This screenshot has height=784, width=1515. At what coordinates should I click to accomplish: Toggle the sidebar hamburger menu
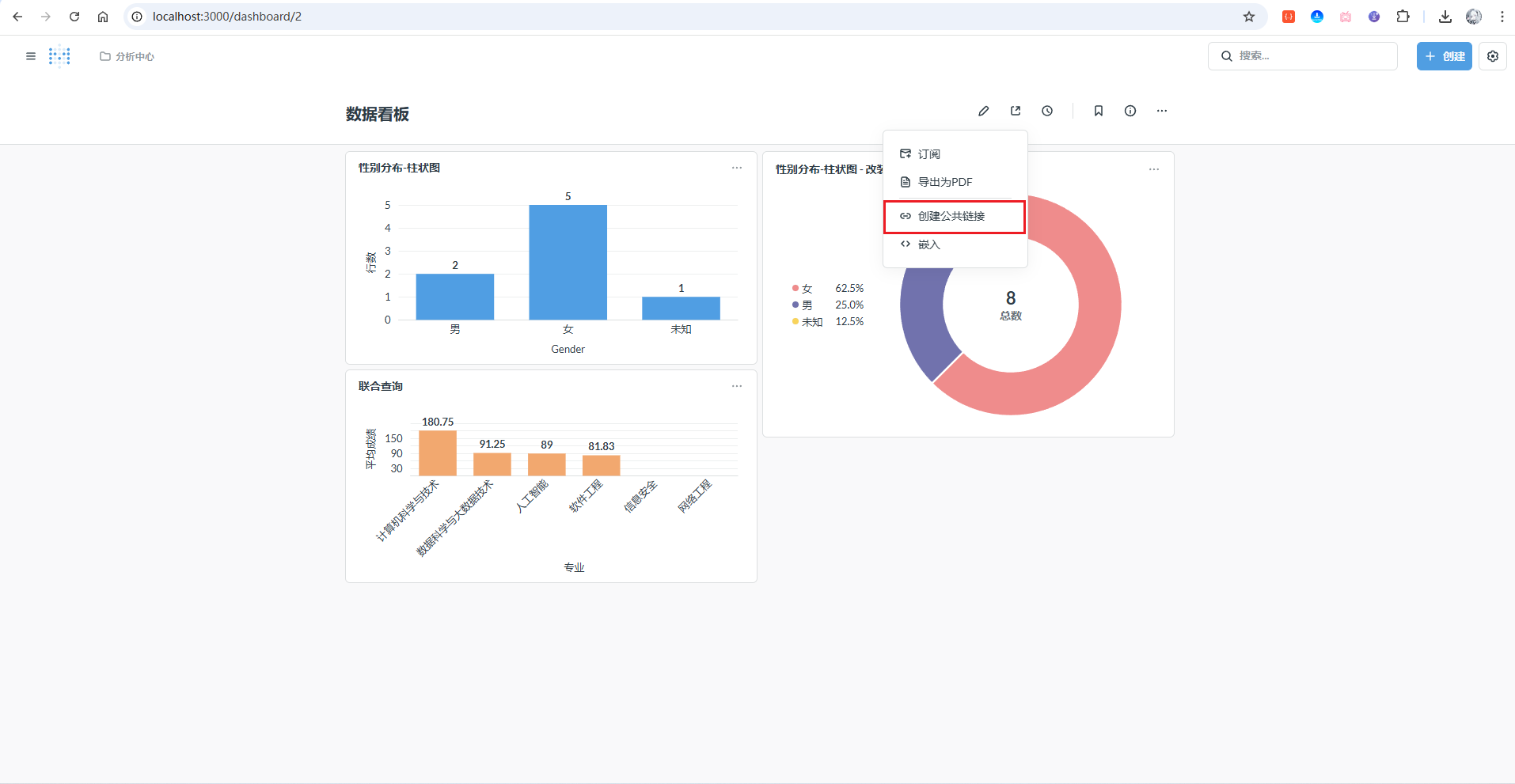point(31,56)
